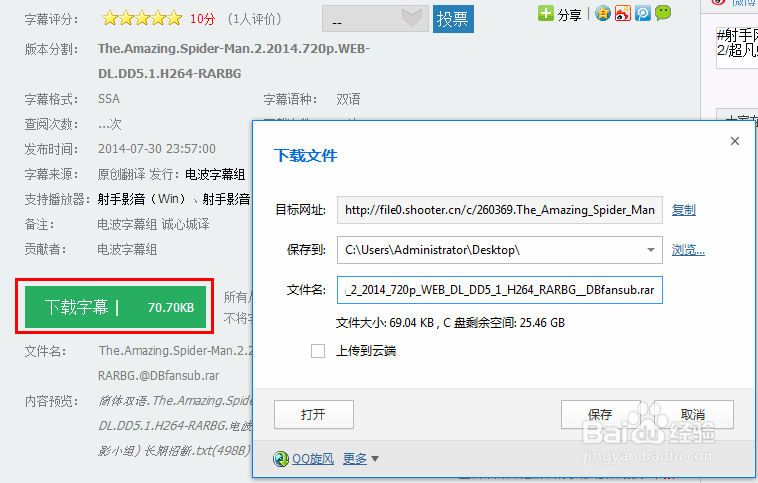Open the 保存到 path dropdown
Viewport: 758px width, 483px height.
pyautogui.click(x=651, y=250)
